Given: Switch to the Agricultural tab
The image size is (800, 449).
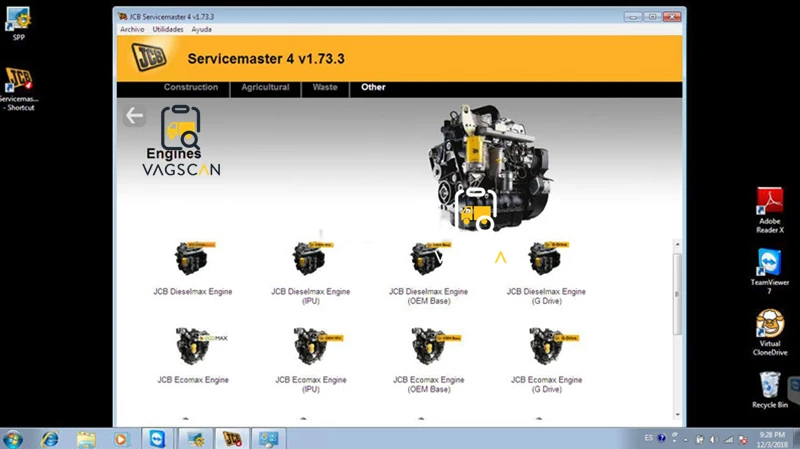Looking at the screenshot, I should [x=265, y=87].
